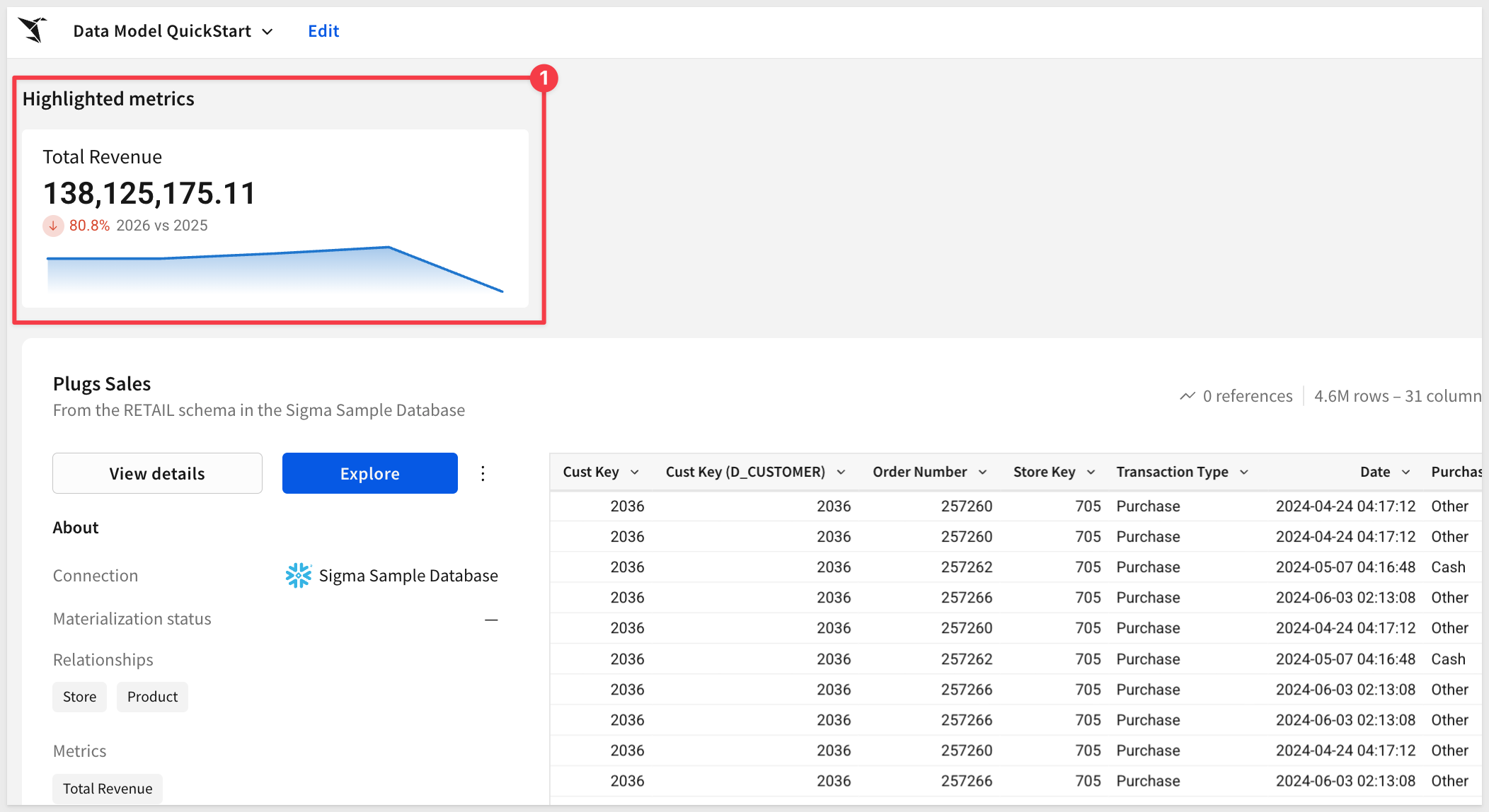Select the Product relationship tag
Viewport: 1489px width, 812px height.
click(152, 697)
